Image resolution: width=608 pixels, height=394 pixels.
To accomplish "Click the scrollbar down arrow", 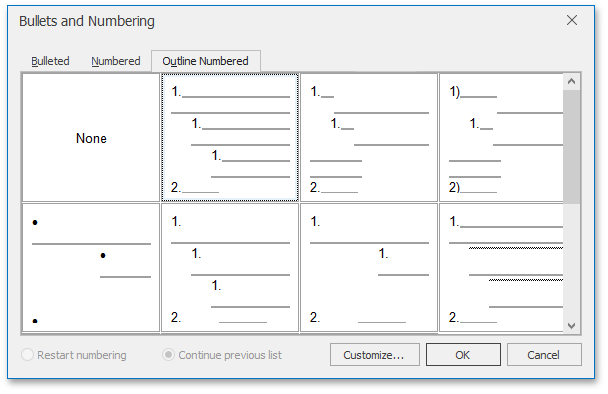I will click(x=571, y=326).
